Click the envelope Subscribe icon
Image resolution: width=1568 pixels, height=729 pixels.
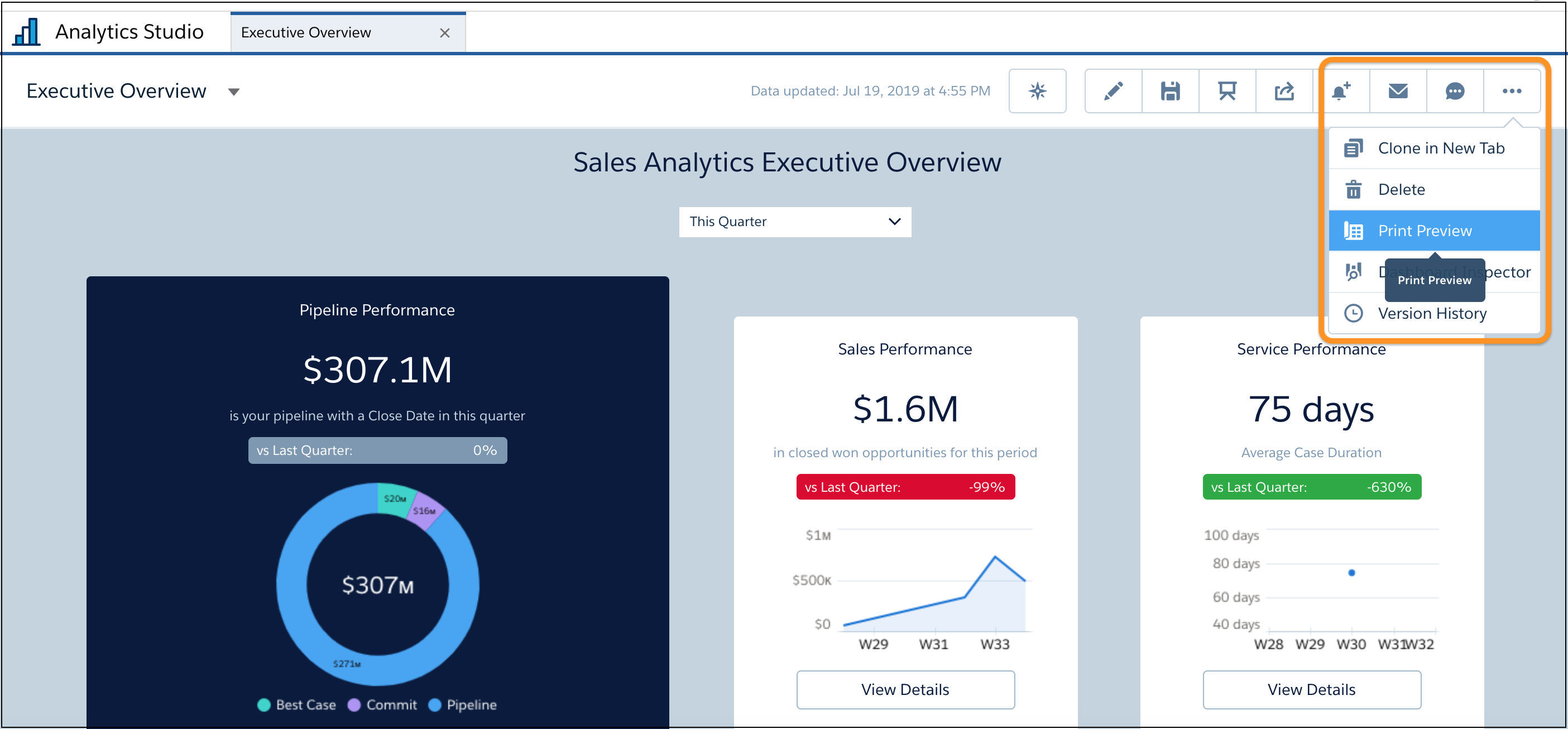tap(1398, 92)
